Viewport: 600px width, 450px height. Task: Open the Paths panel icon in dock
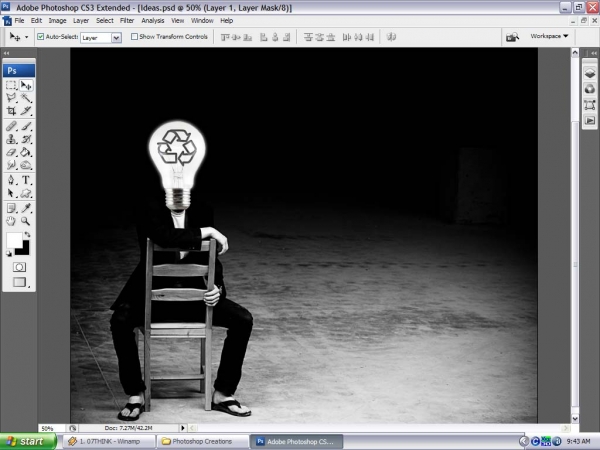[x=590, y=105]
